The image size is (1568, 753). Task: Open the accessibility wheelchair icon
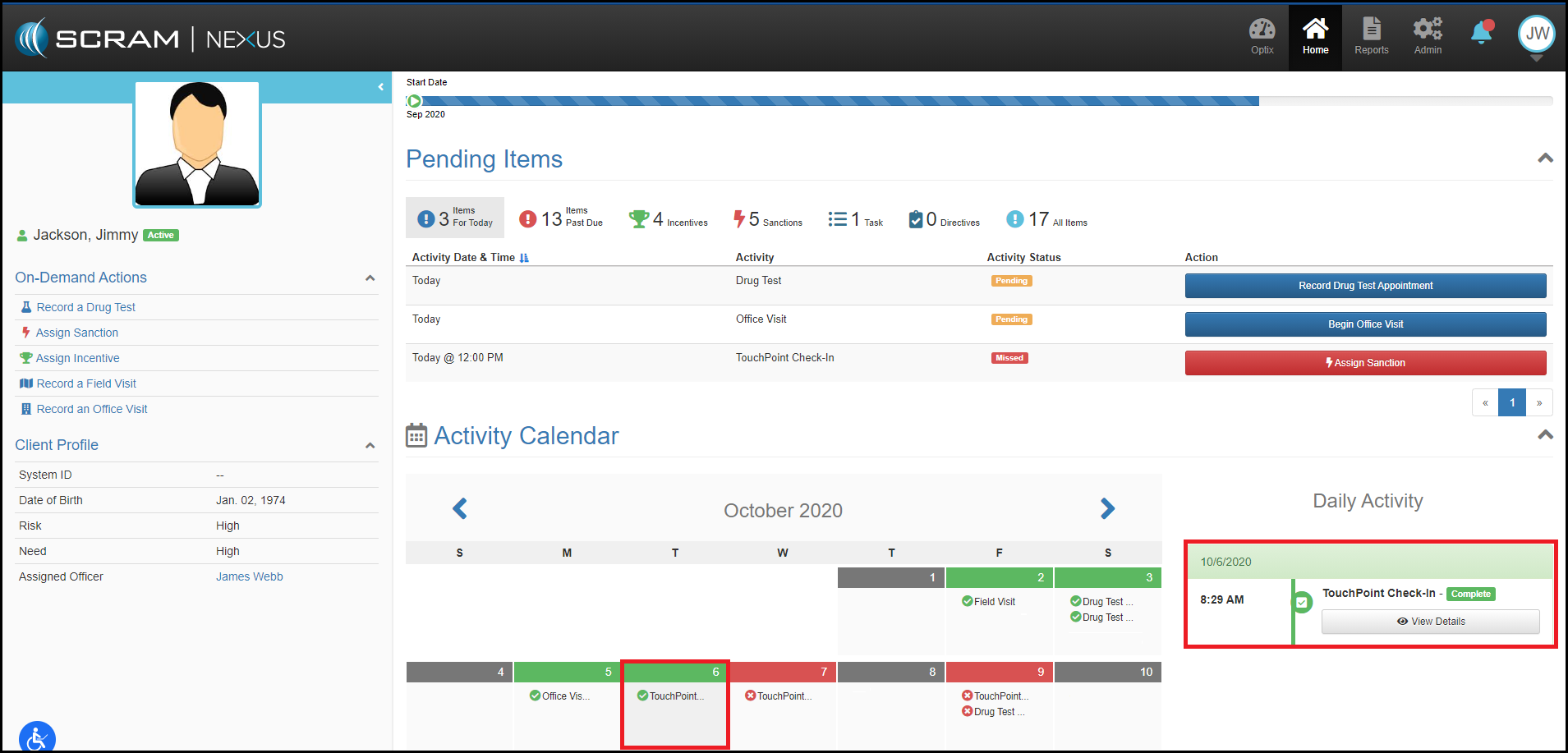coord(37,737)
